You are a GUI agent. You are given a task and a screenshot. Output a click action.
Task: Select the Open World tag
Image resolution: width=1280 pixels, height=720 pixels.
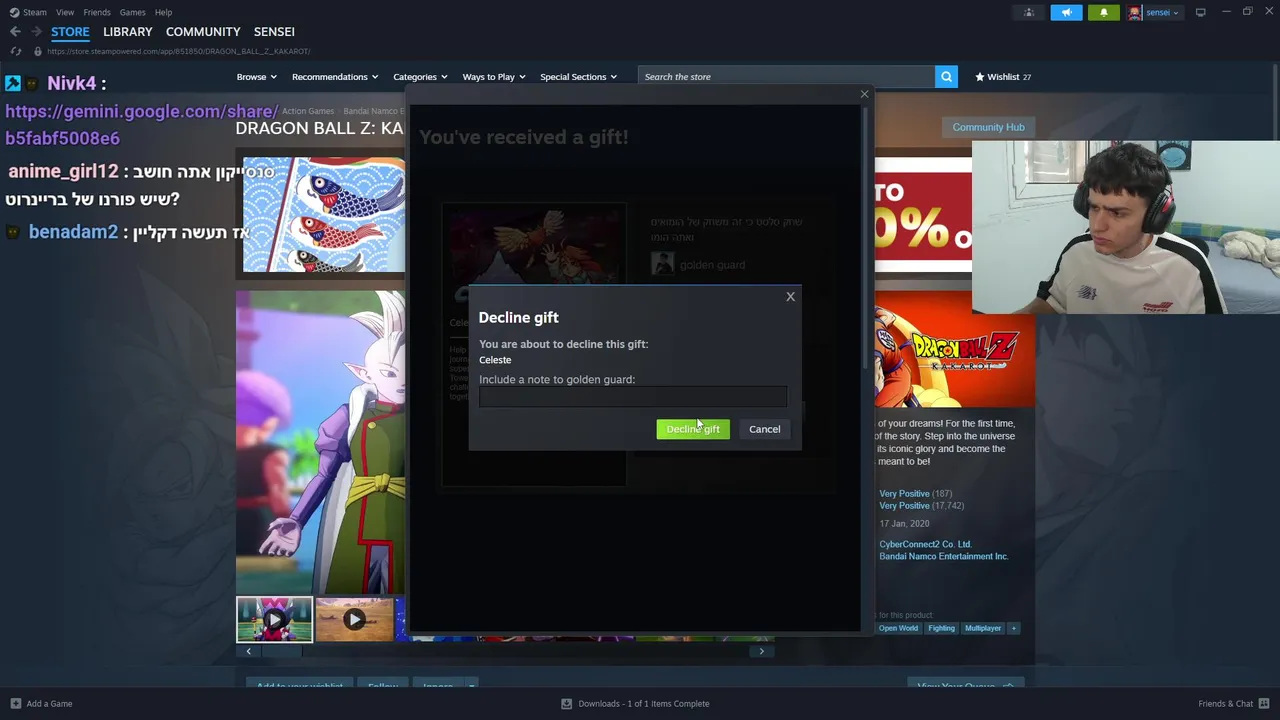(898, 628)
